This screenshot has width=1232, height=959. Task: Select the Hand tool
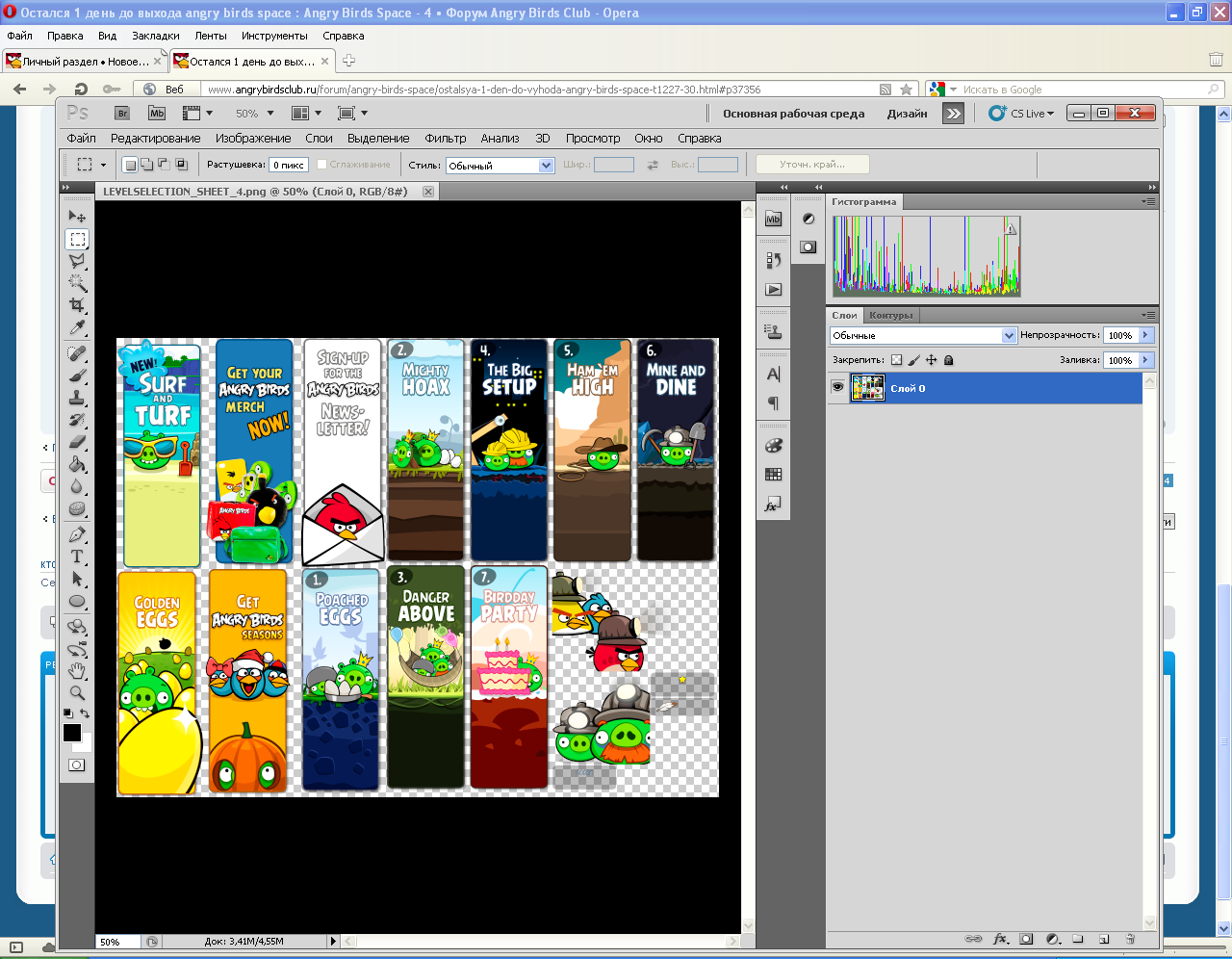coord(77,671)
